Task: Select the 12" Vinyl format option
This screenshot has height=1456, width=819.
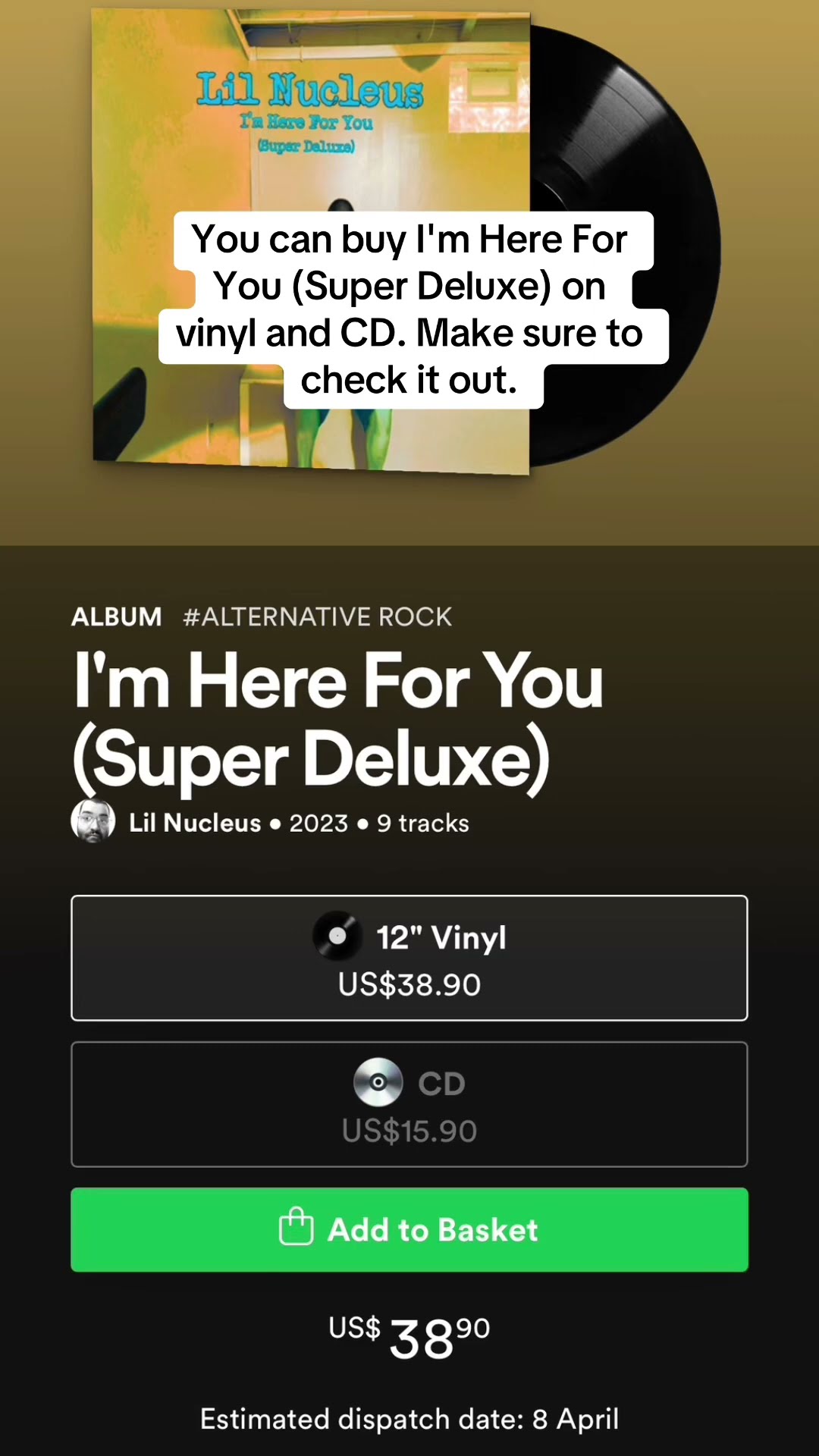Action: [409, 958]
